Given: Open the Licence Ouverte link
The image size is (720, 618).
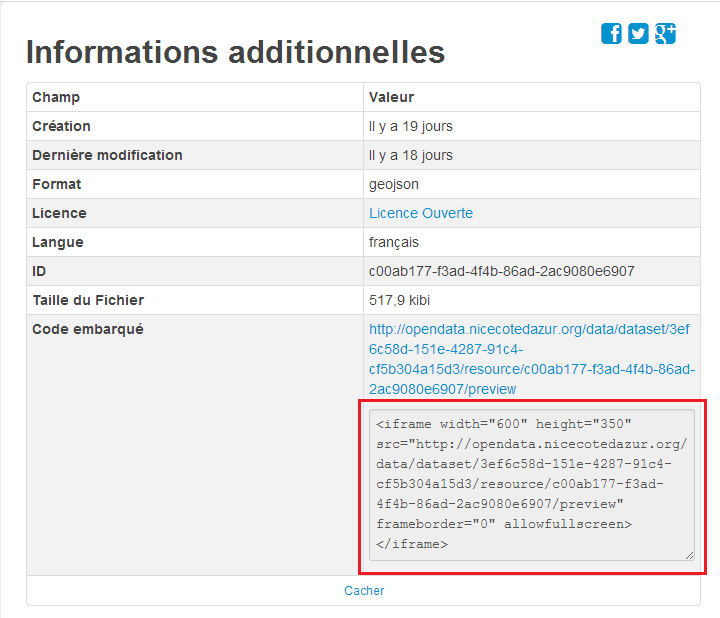Looking at the screenshot, I should pos(421,213).
